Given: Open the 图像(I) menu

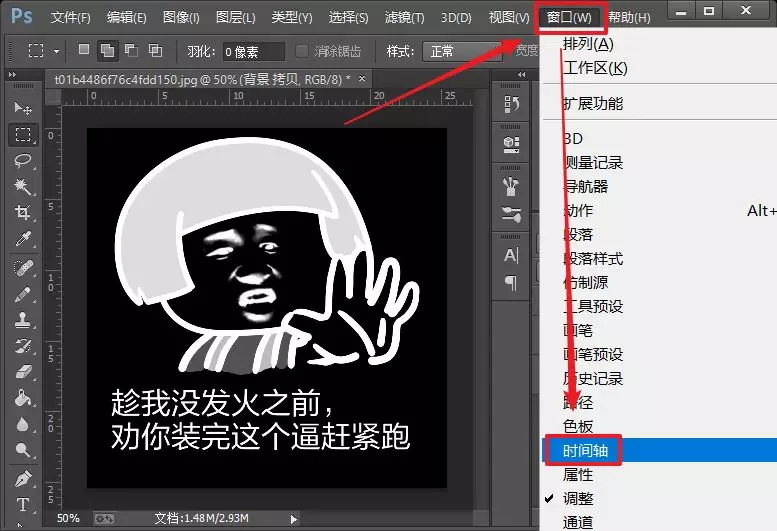Looking at the screenshot, I should click(x=181, y=18).
